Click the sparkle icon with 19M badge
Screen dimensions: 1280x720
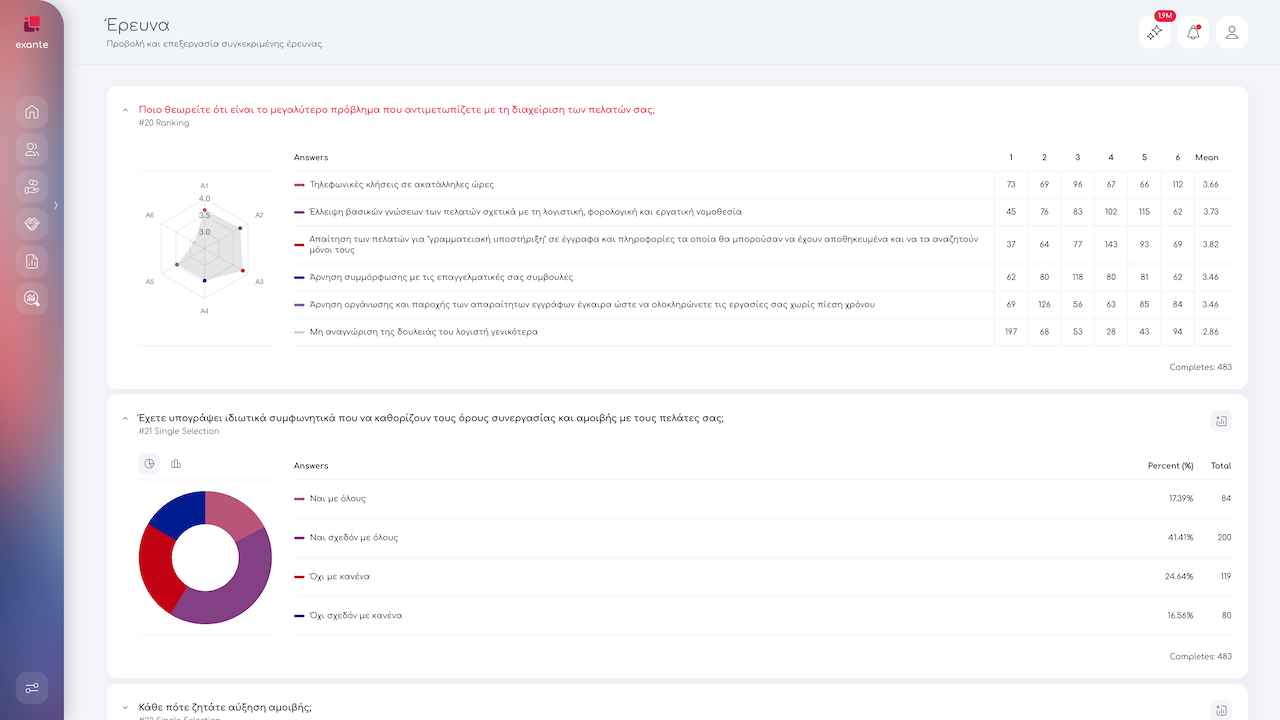tap(1154, 33)
